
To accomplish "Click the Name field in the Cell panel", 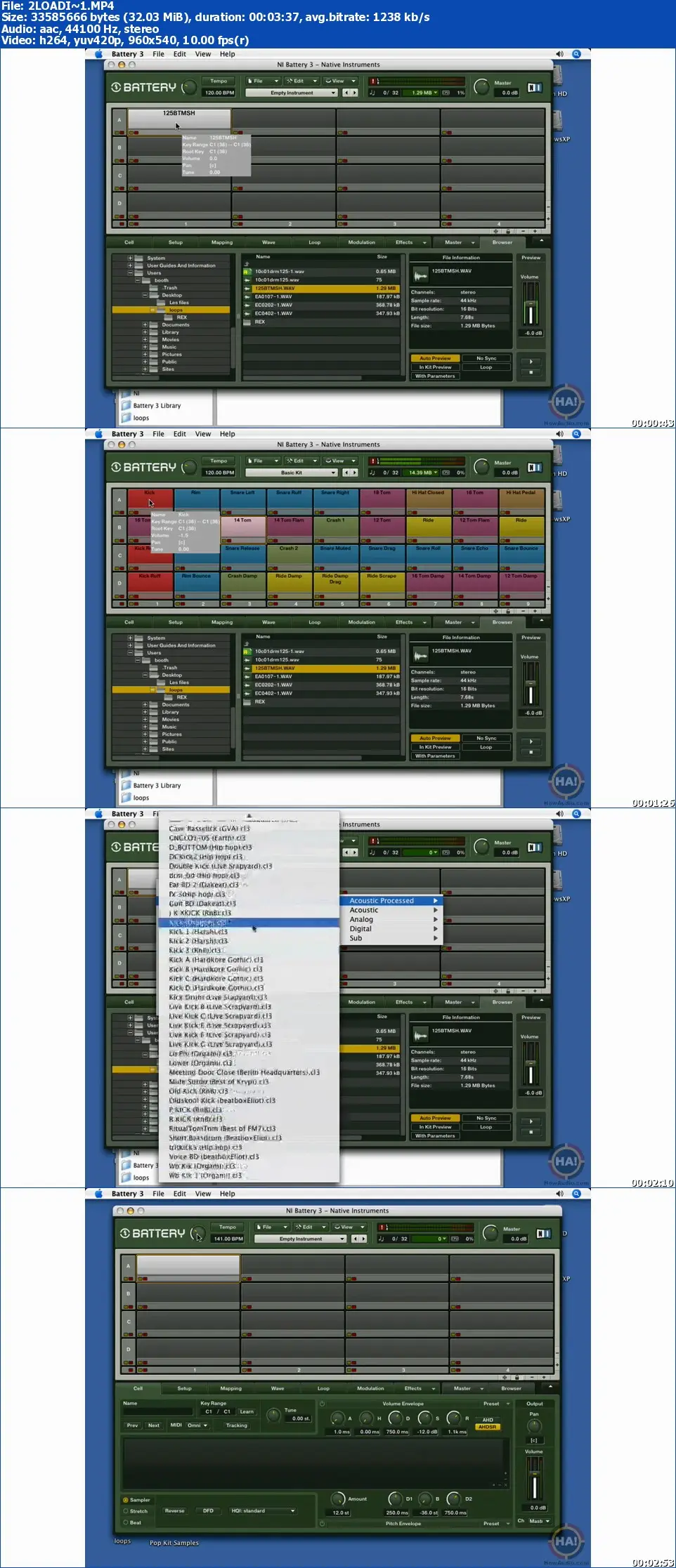I will (157, 1411).
